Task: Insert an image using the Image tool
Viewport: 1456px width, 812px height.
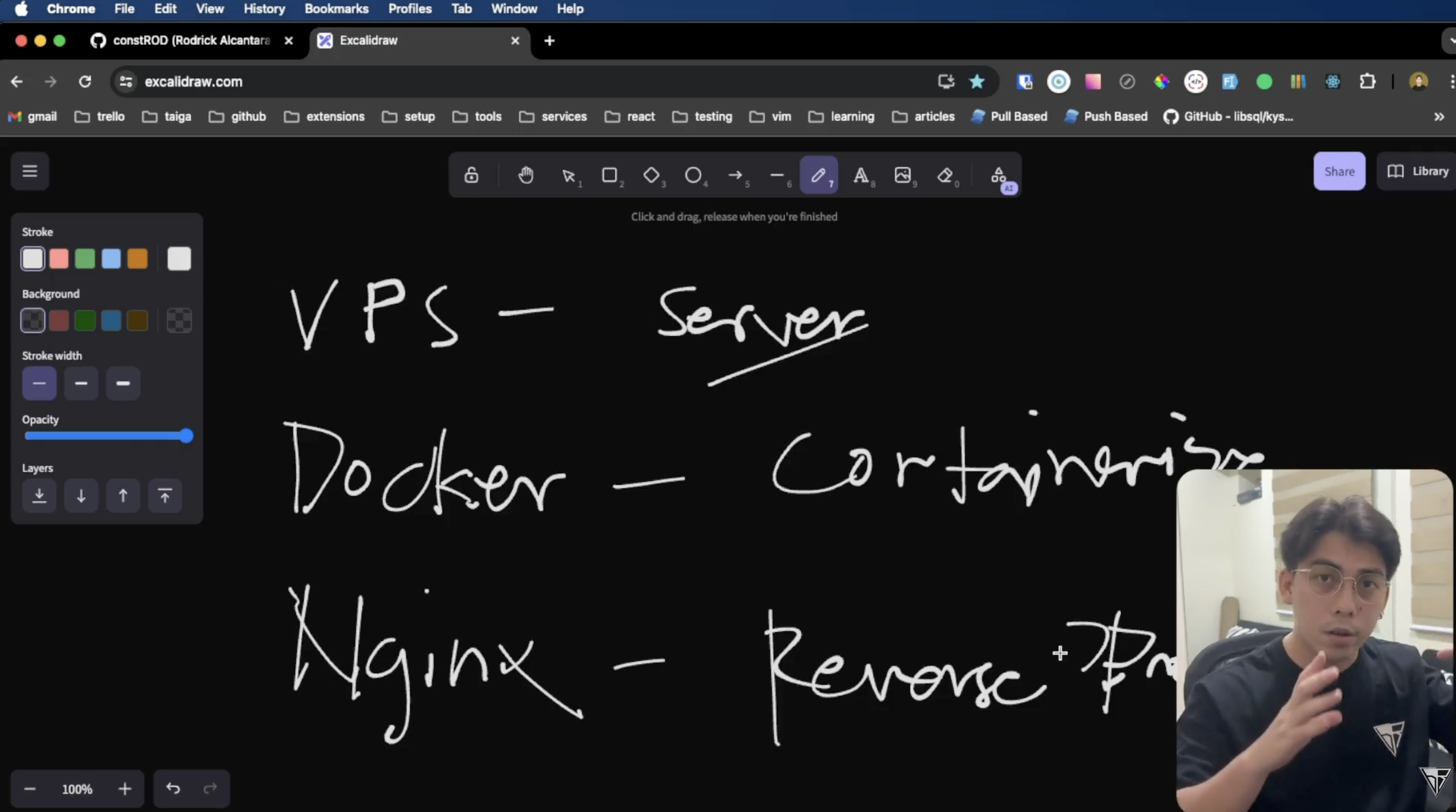Action: pyautogui.click(x=903, y=175)
